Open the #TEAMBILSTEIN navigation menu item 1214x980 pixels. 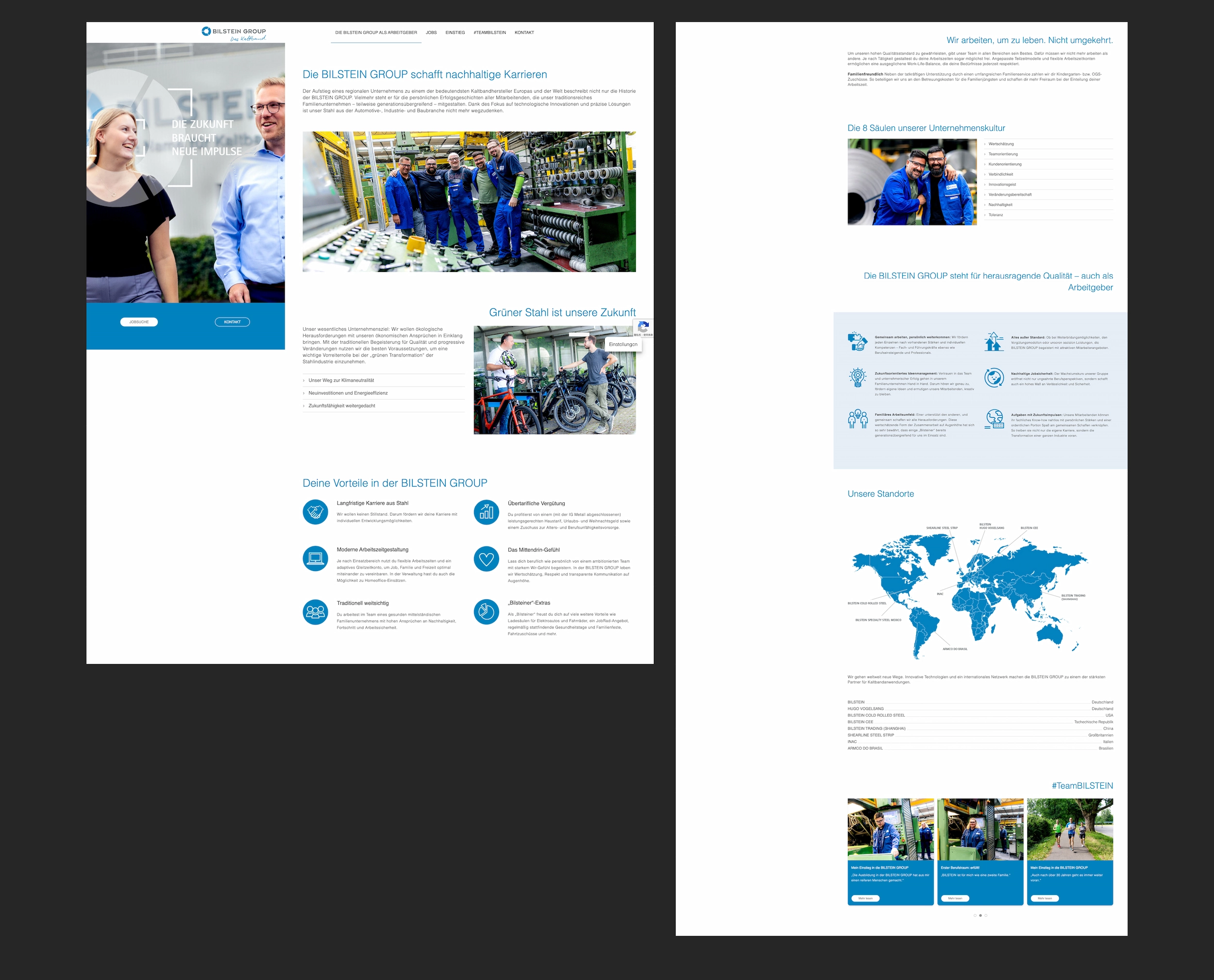(x=489, y=33)
